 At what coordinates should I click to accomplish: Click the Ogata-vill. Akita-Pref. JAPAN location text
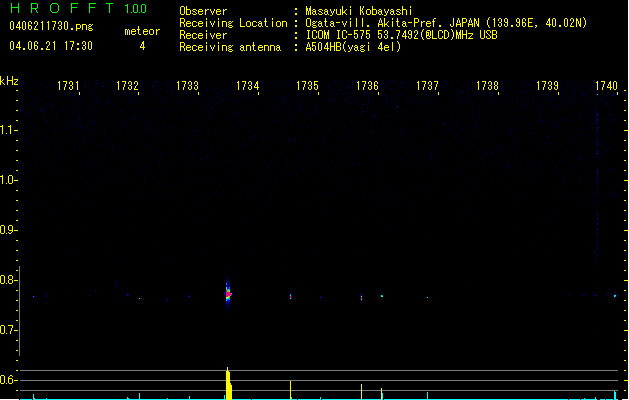(446, 23)
